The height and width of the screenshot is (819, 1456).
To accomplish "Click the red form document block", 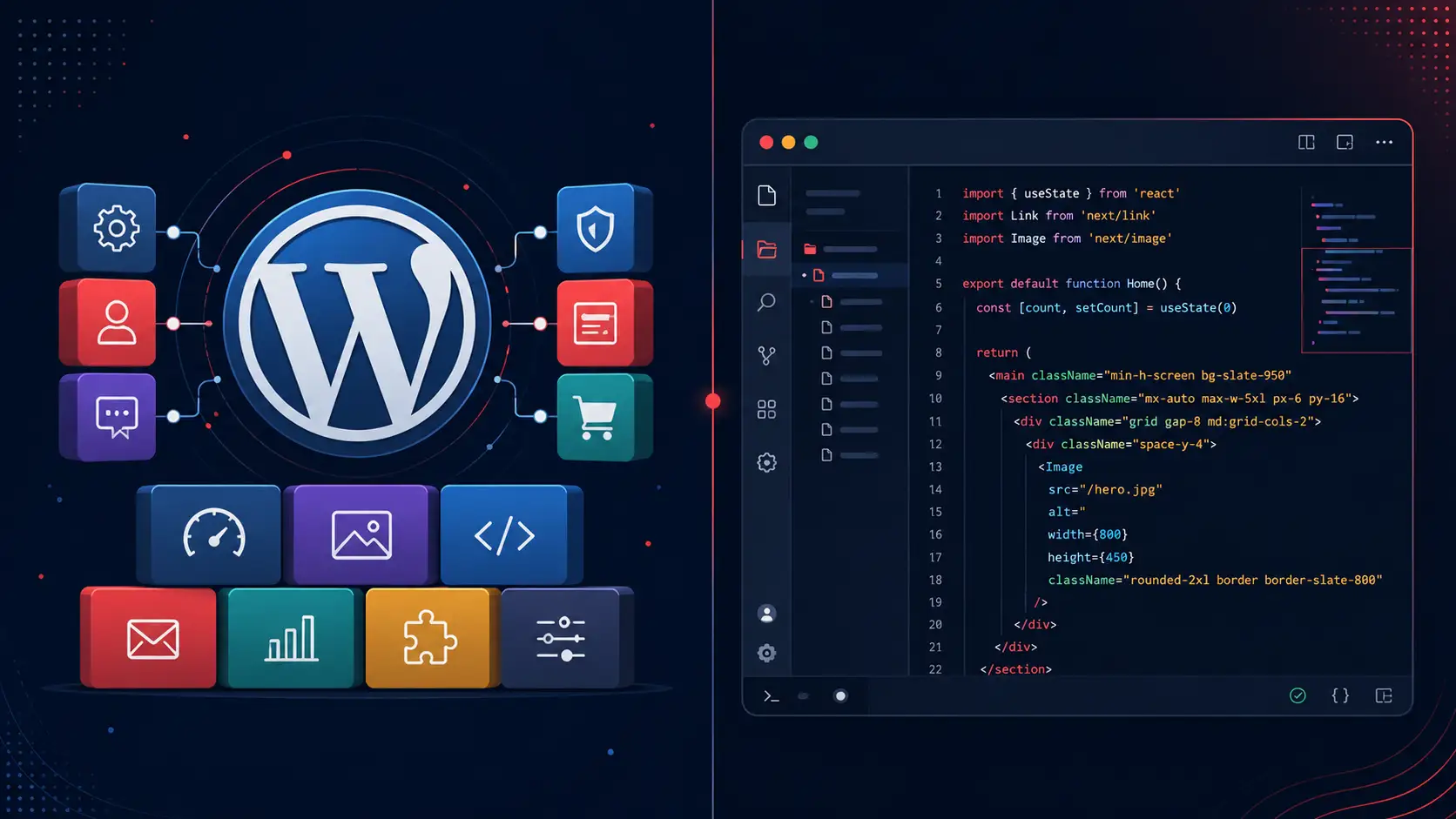I will 604,322.
